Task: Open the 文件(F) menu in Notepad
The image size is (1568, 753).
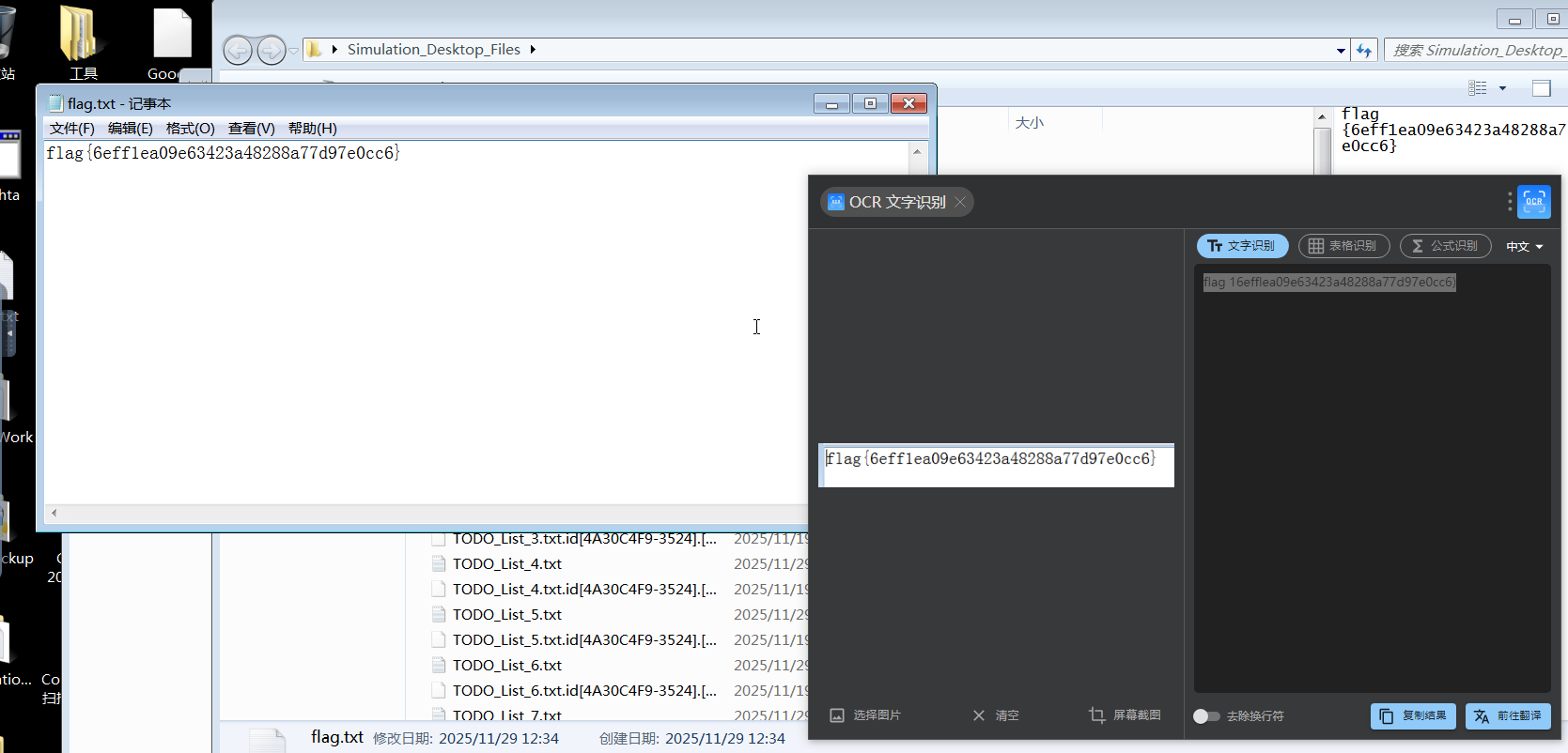Action: [x=71, y=129]
